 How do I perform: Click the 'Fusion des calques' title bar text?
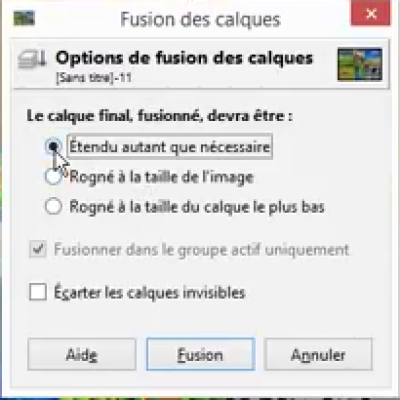coord(200,19)
